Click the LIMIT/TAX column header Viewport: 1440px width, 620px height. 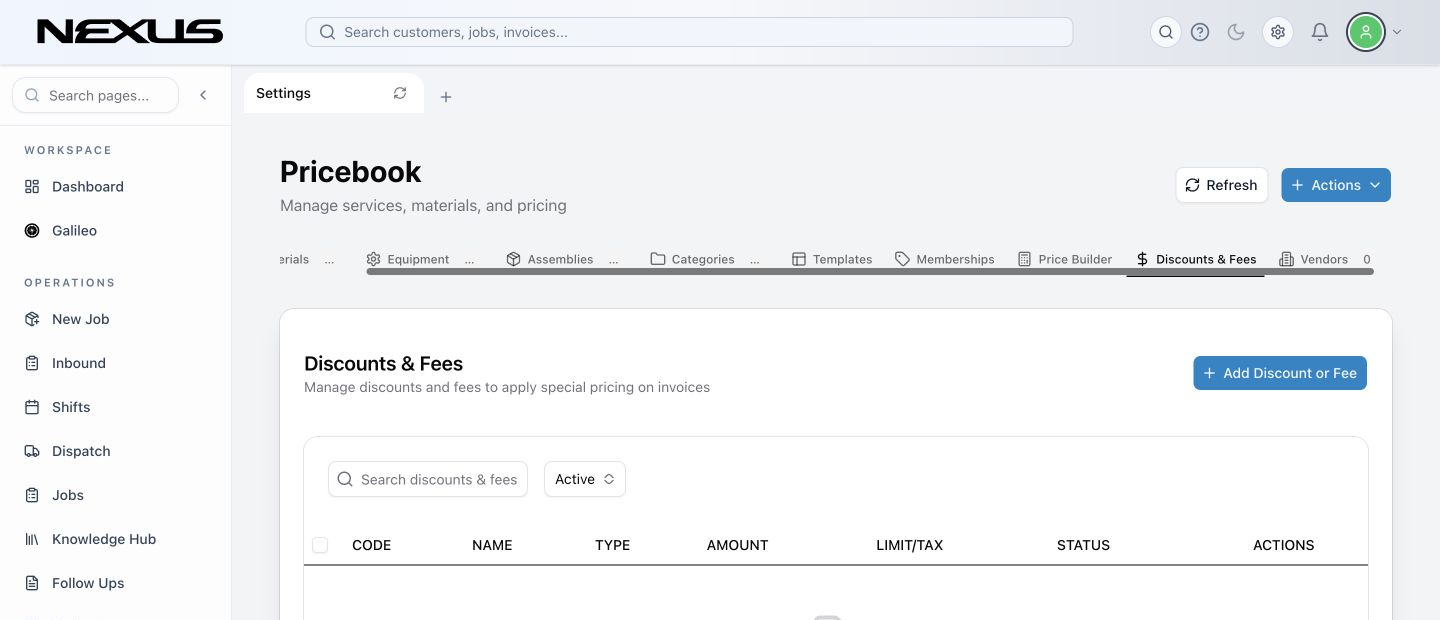click(x=910, y=545)
